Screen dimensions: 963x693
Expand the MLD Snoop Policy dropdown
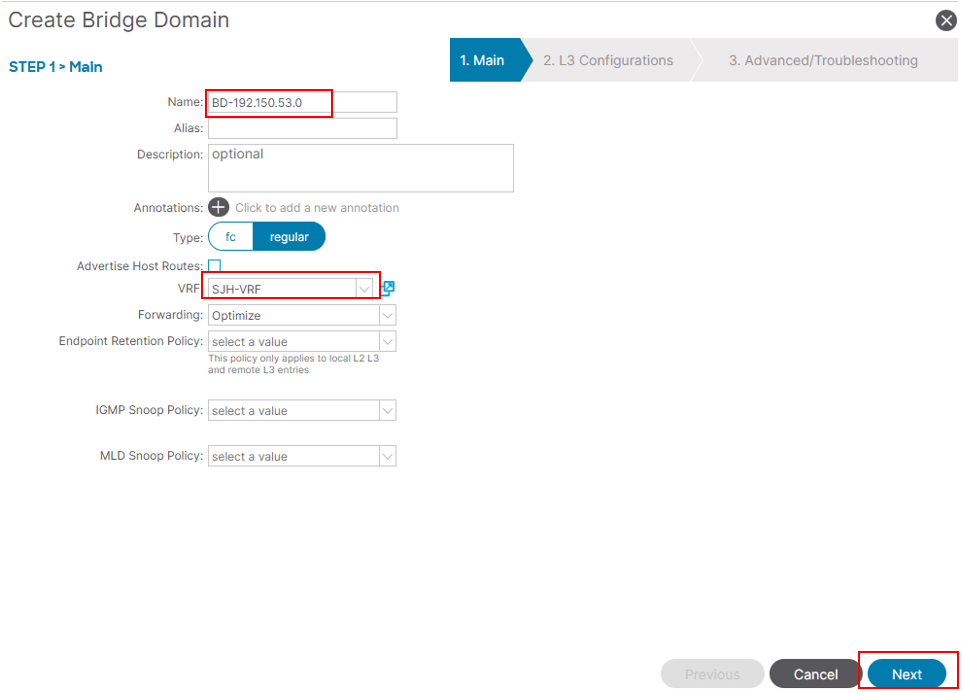pos(387,456)
